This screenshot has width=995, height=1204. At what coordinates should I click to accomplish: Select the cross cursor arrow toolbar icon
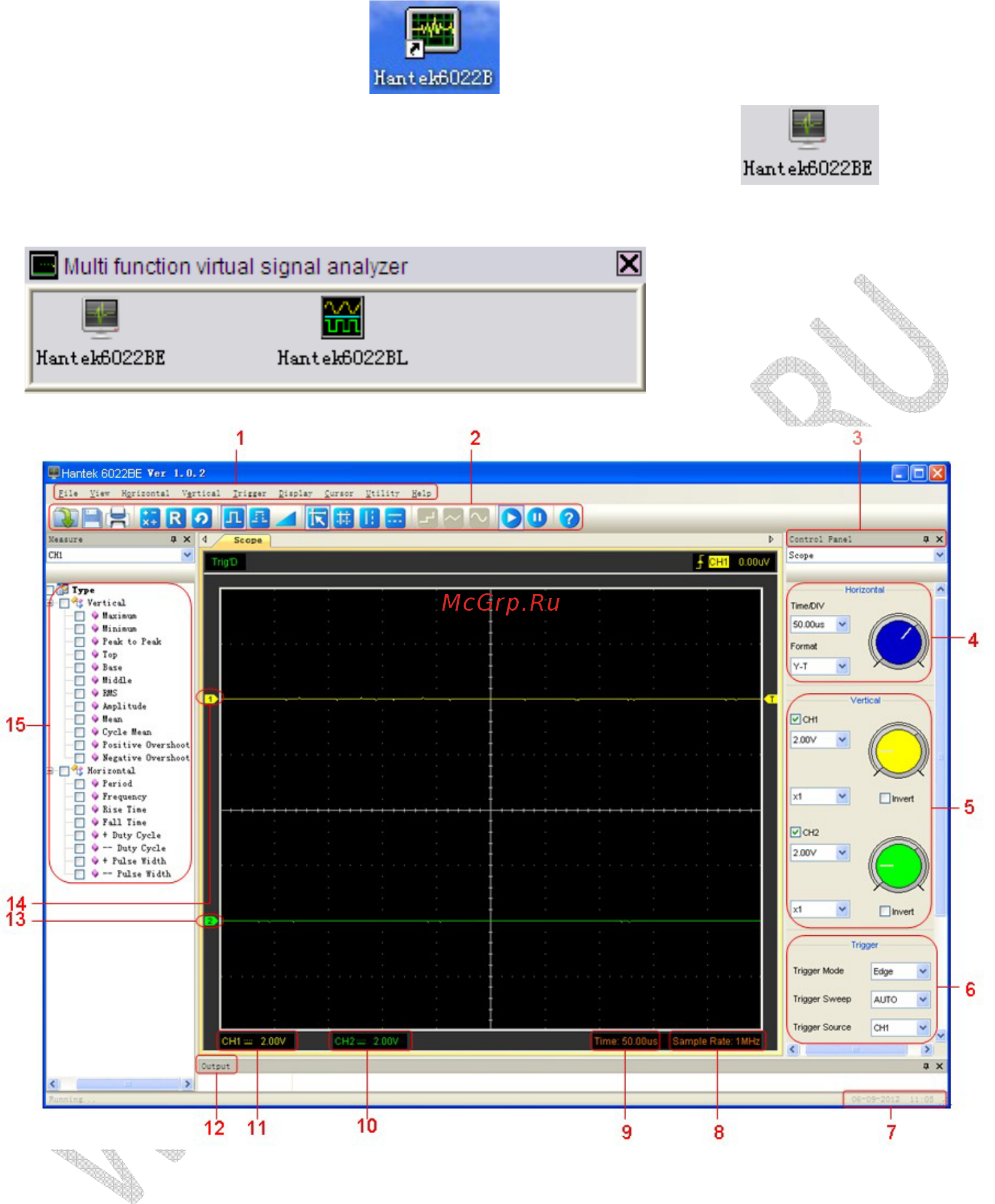[x=317, y=518]
